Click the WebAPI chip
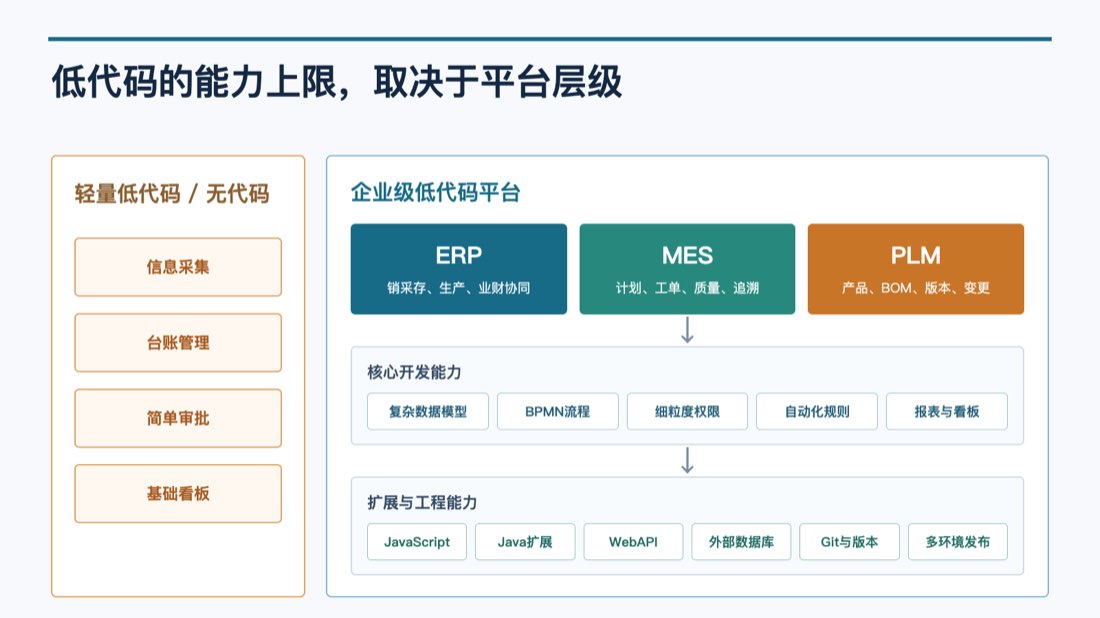This screenshot has width=1100, height=618. pyautogui.click(x=633, y=542)
